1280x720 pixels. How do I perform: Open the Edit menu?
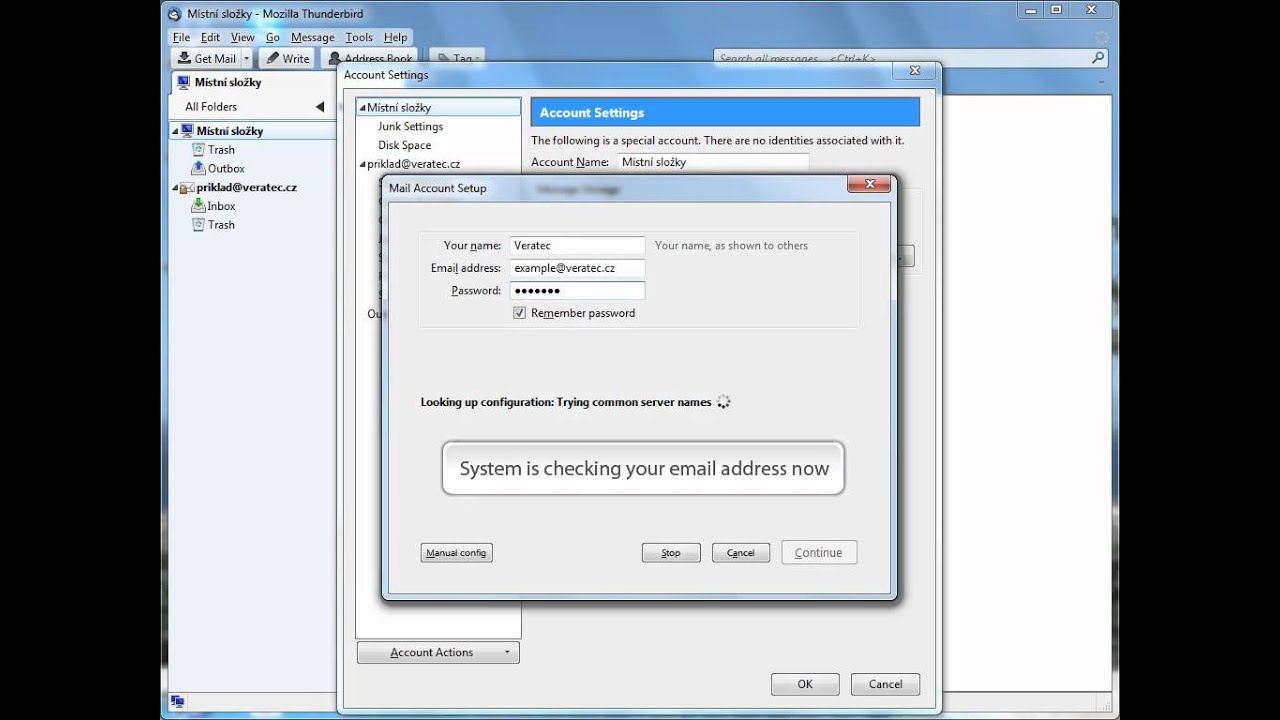pyautogui.click(x=210, y=37)
